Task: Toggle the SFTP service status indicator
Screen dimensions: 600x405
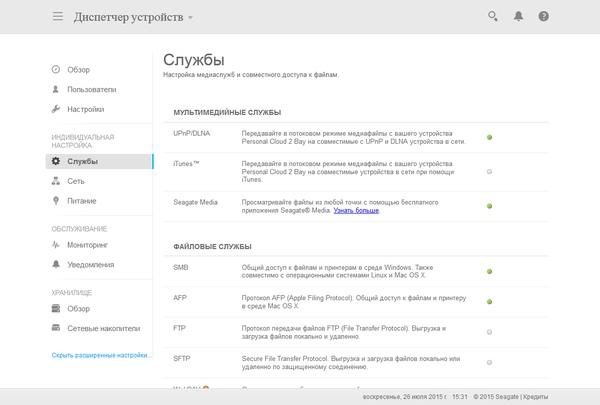Action: (x=489, y=363)
